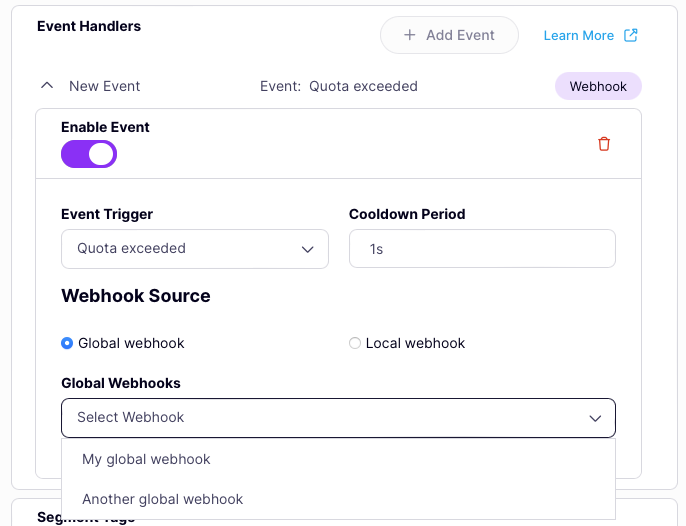686x526 pixels.
Task: Select the Local webhook radio option
Action: [x=355, y=343]
